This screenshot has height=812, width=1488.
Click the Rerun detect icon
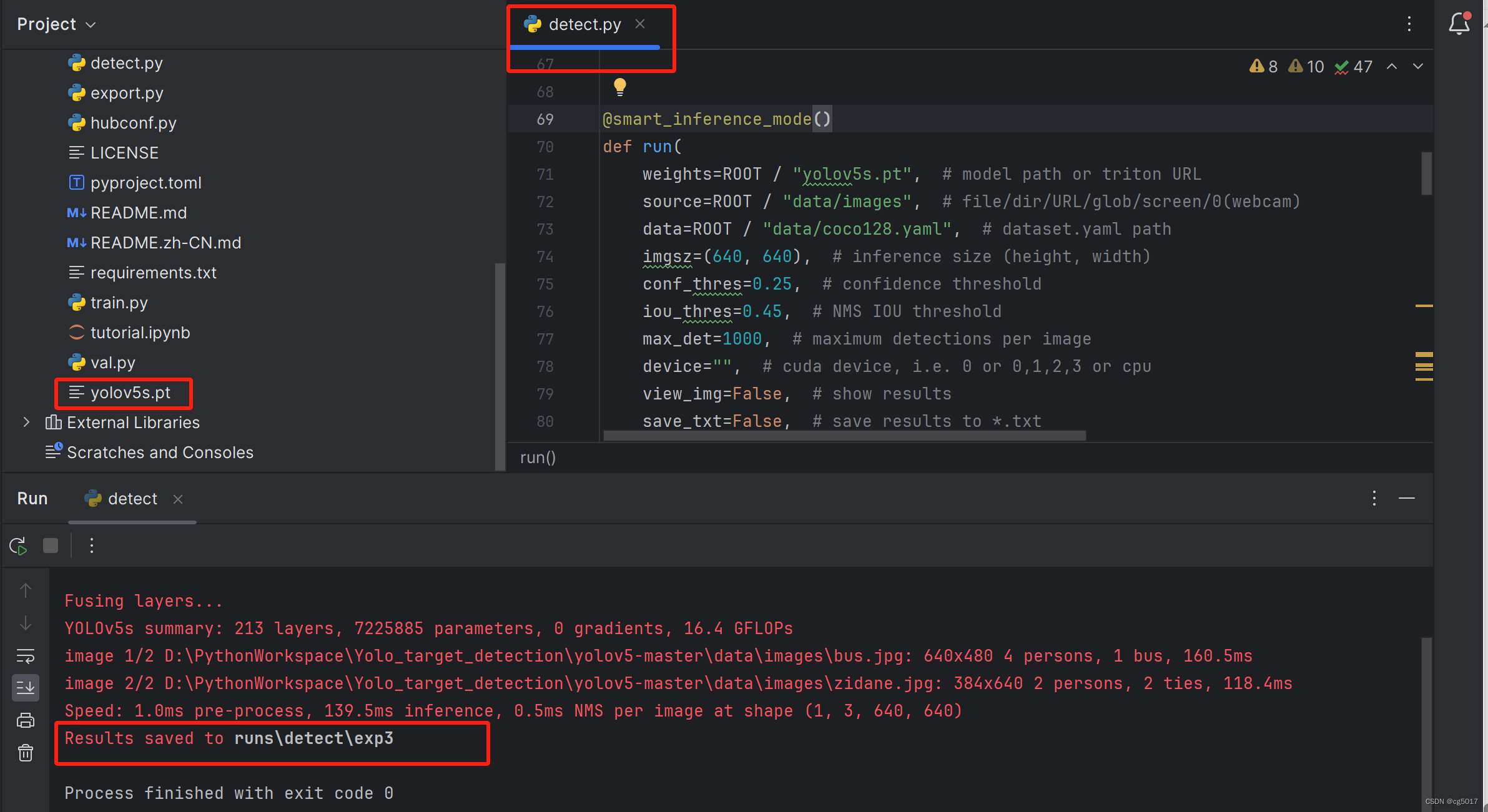click(x=18, y=546)
